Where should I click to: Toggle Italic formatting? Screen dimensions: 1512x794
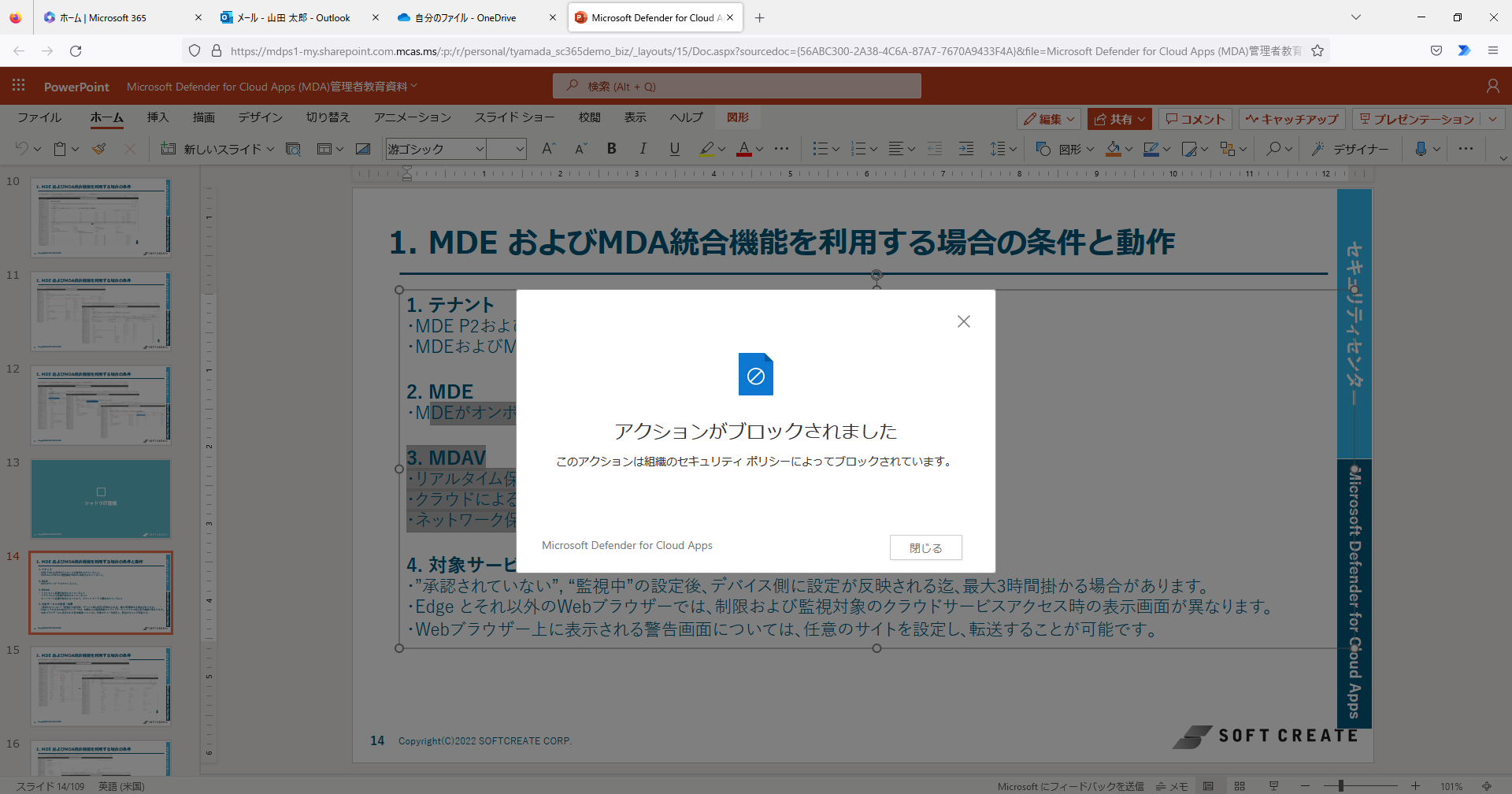pyautogui.click(x=643, y=149)
